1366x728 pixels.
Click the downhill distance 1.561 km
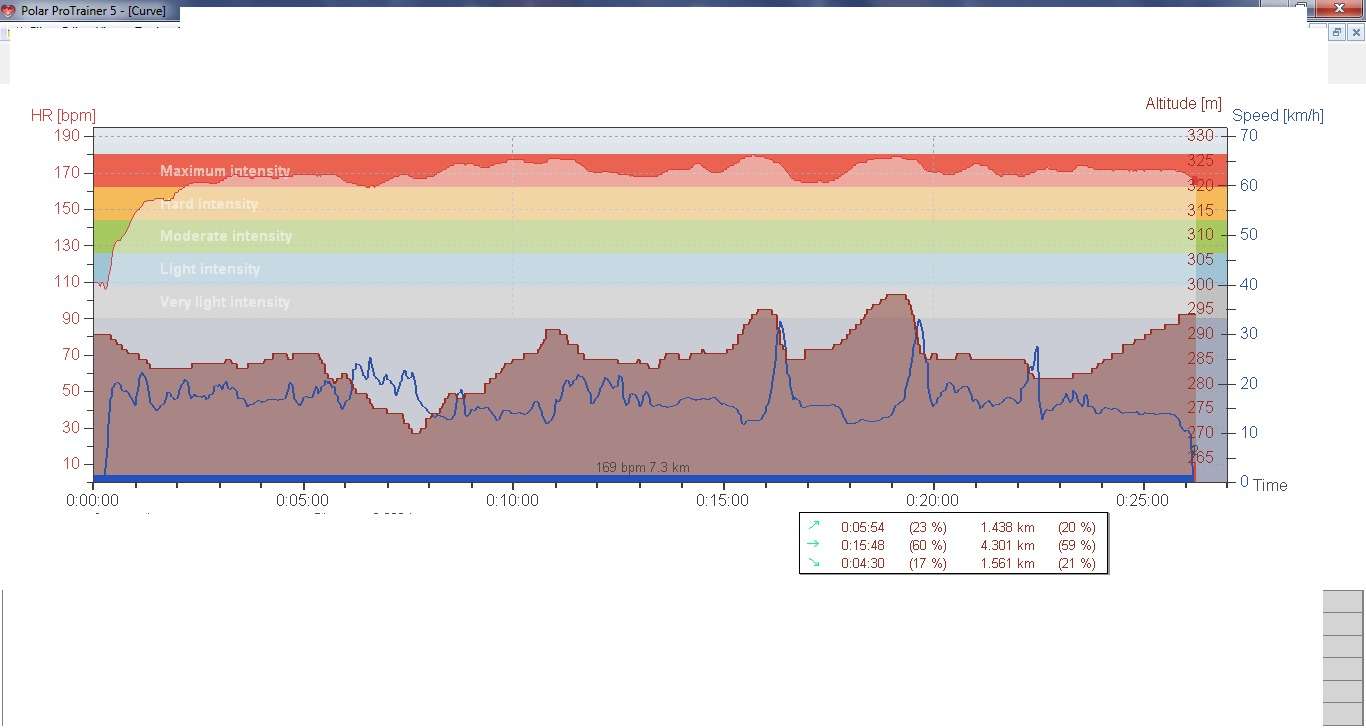(1007, 563)
